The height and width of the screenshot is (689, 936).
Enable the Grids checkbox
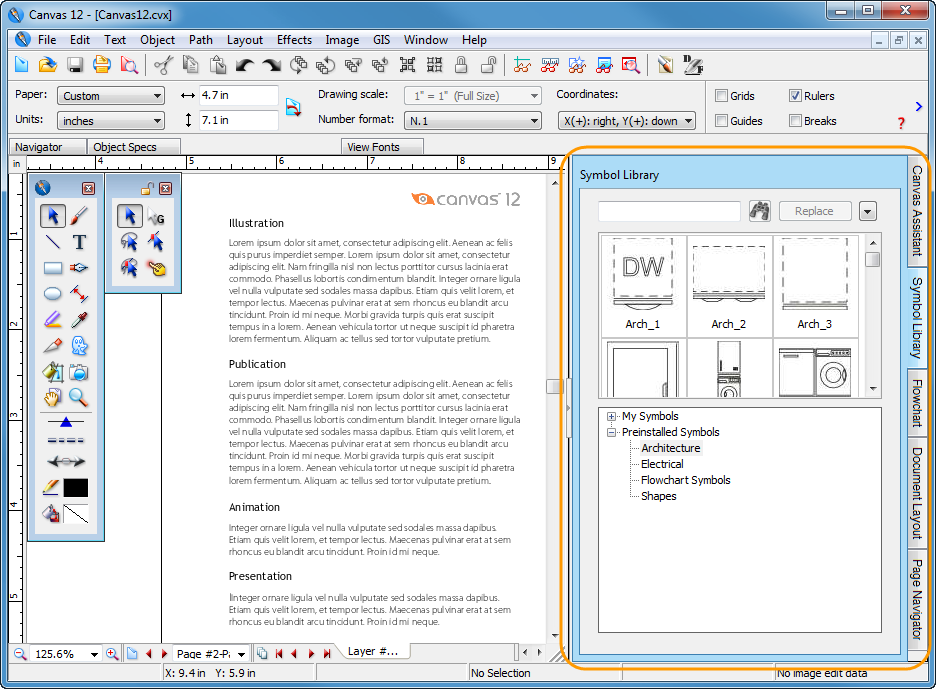pos(722,96)
